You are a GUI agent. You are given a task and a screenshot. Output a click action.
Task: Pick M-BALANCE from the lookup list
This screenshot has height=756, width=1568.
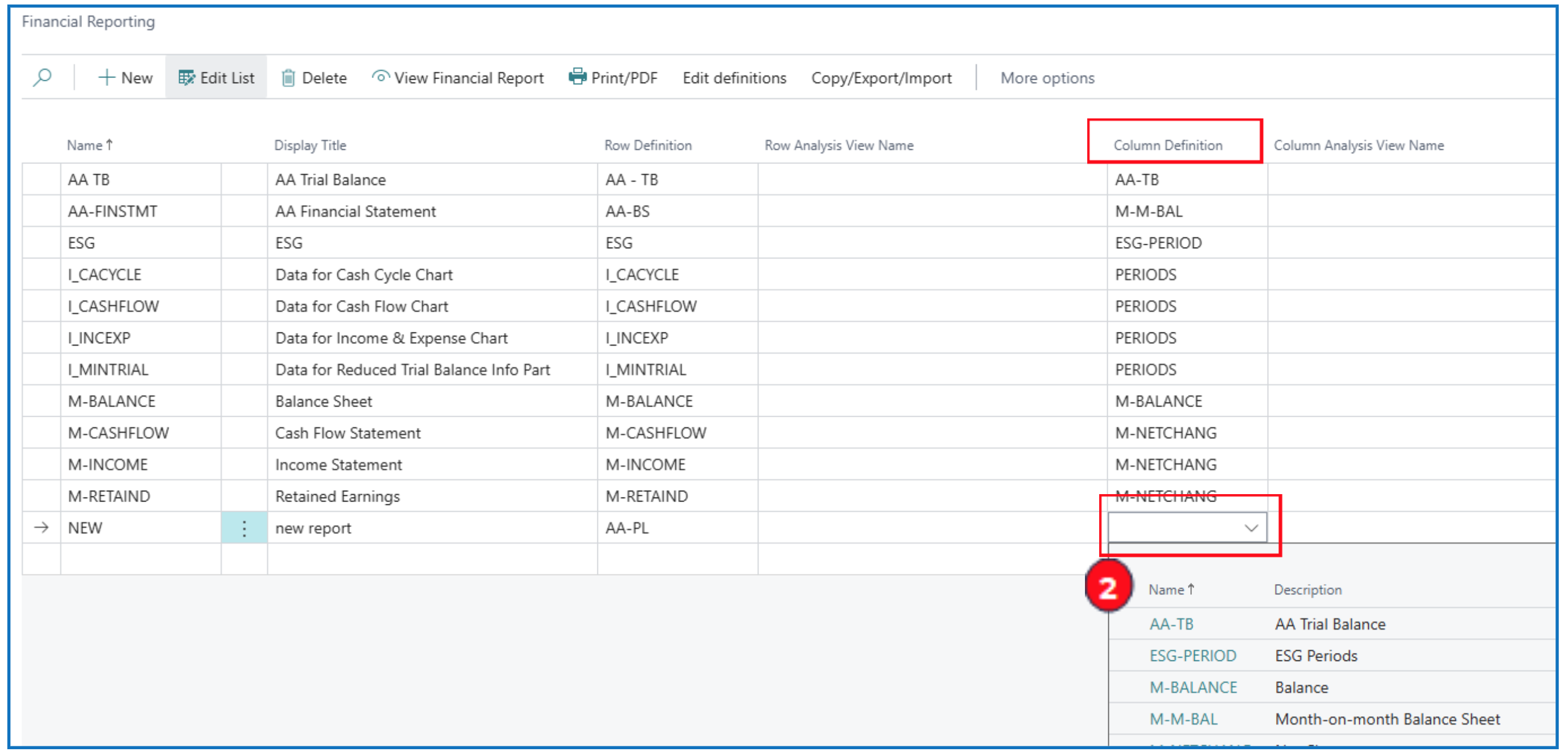(1192, 688)
